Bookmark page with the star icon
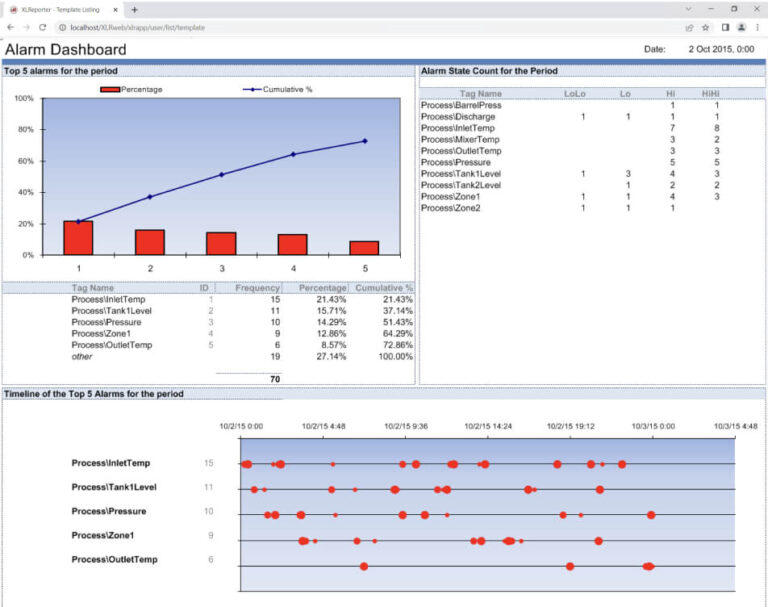This screenshot has height=607, width=768. (705, 27)
